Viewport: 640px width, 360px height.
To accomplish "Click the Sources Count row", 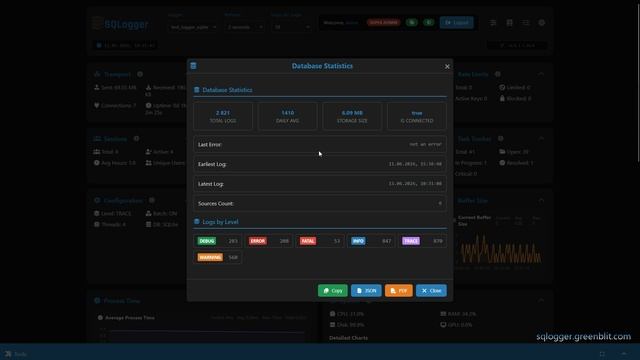I will pos(320,203).
